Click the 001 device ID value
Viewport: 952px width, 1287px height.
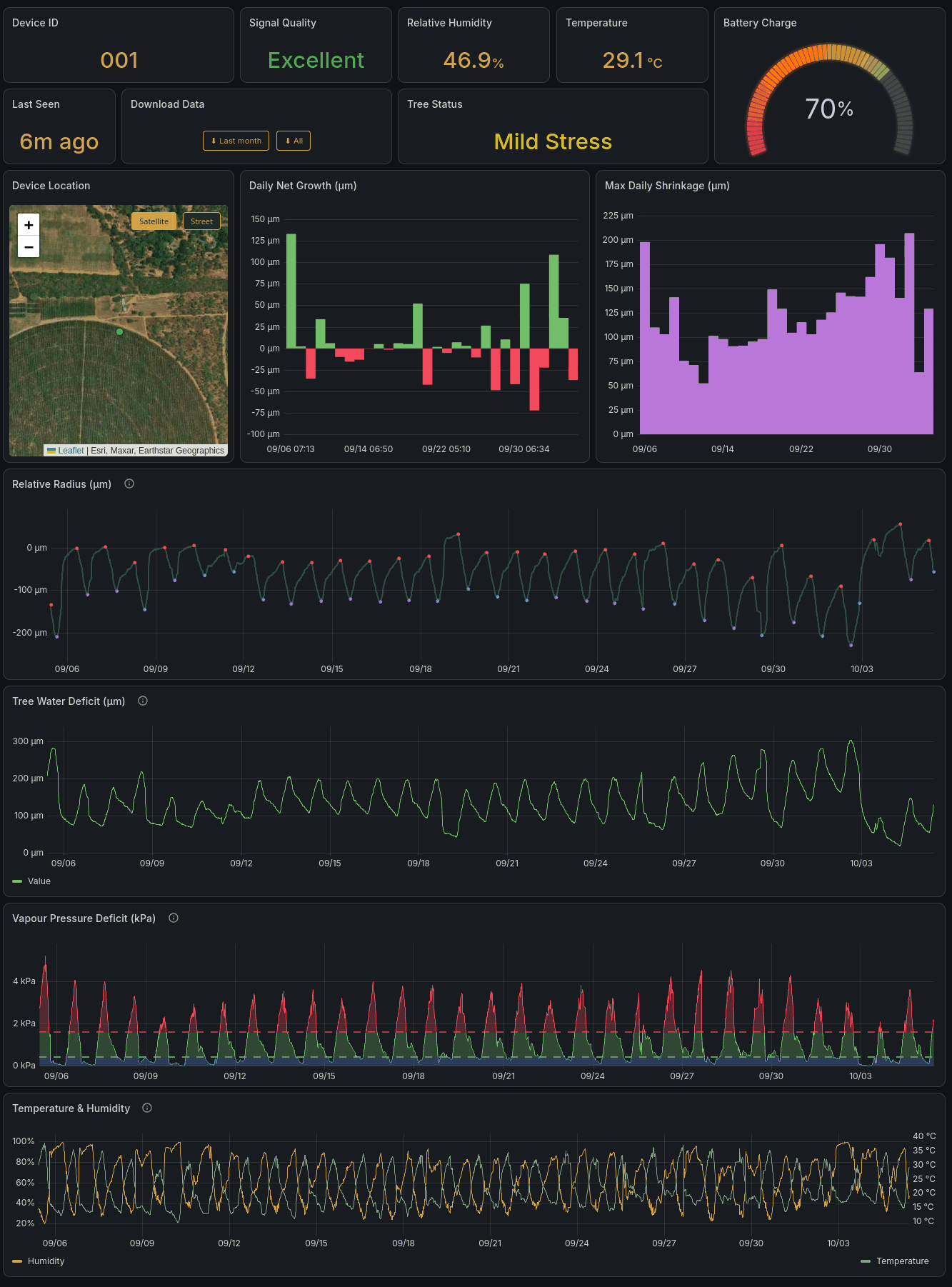(x=119, y=60)
